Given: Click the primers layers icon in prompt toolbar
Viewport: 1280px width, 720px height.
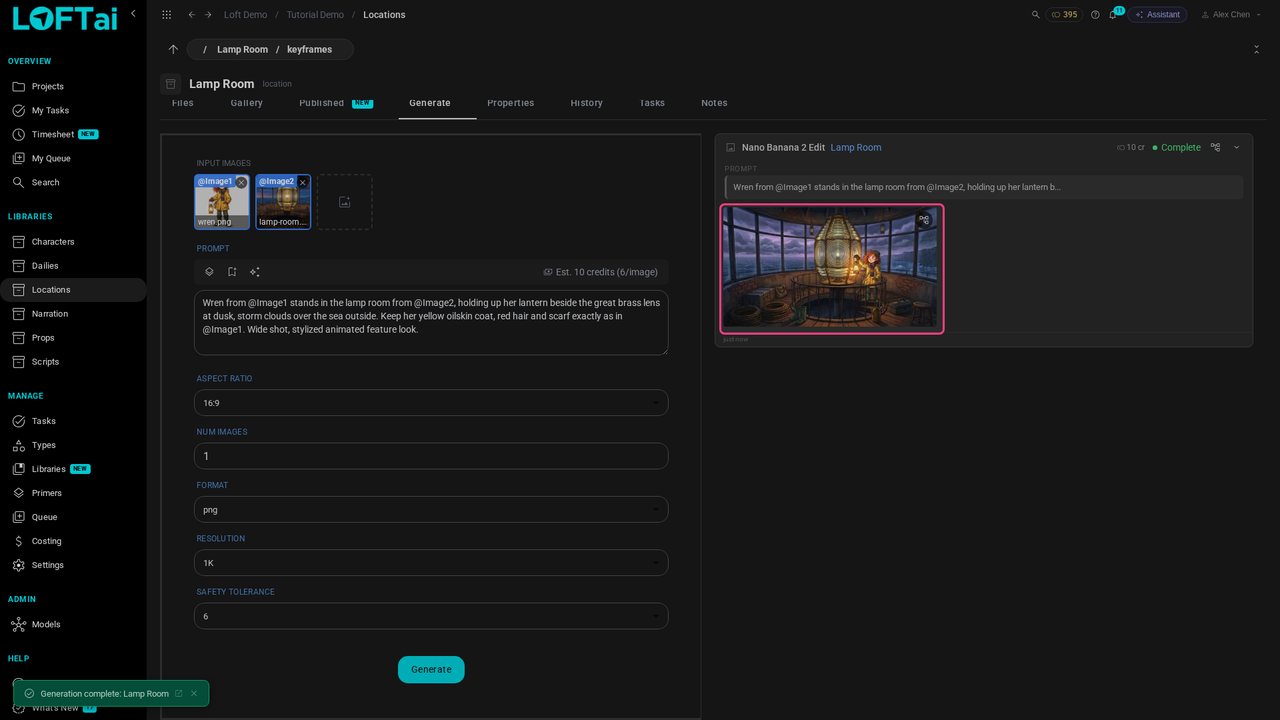Looking at the screenshot, I should [209, 272].
